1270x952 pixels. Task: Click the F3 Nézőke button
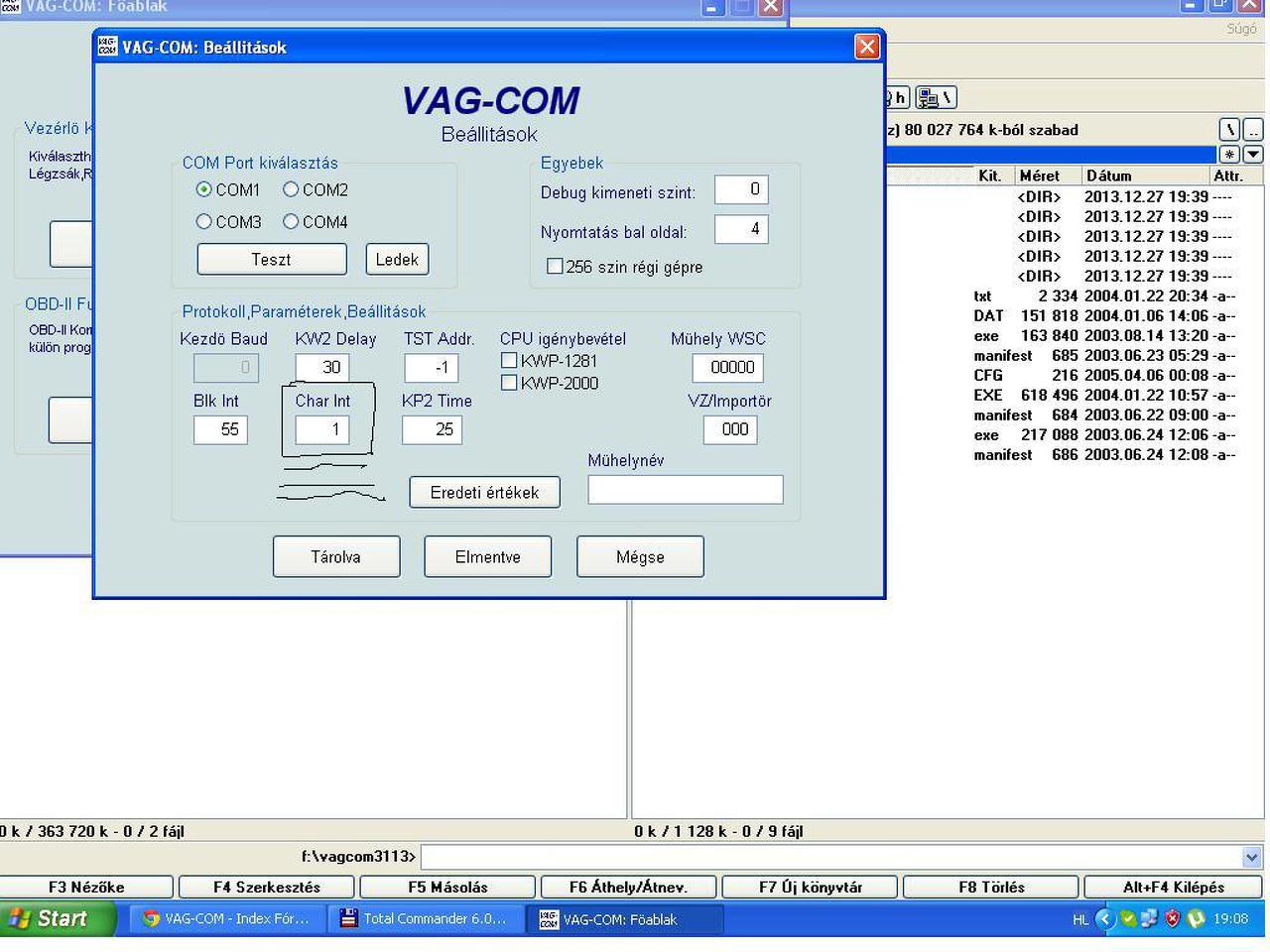tap(86, 887)
